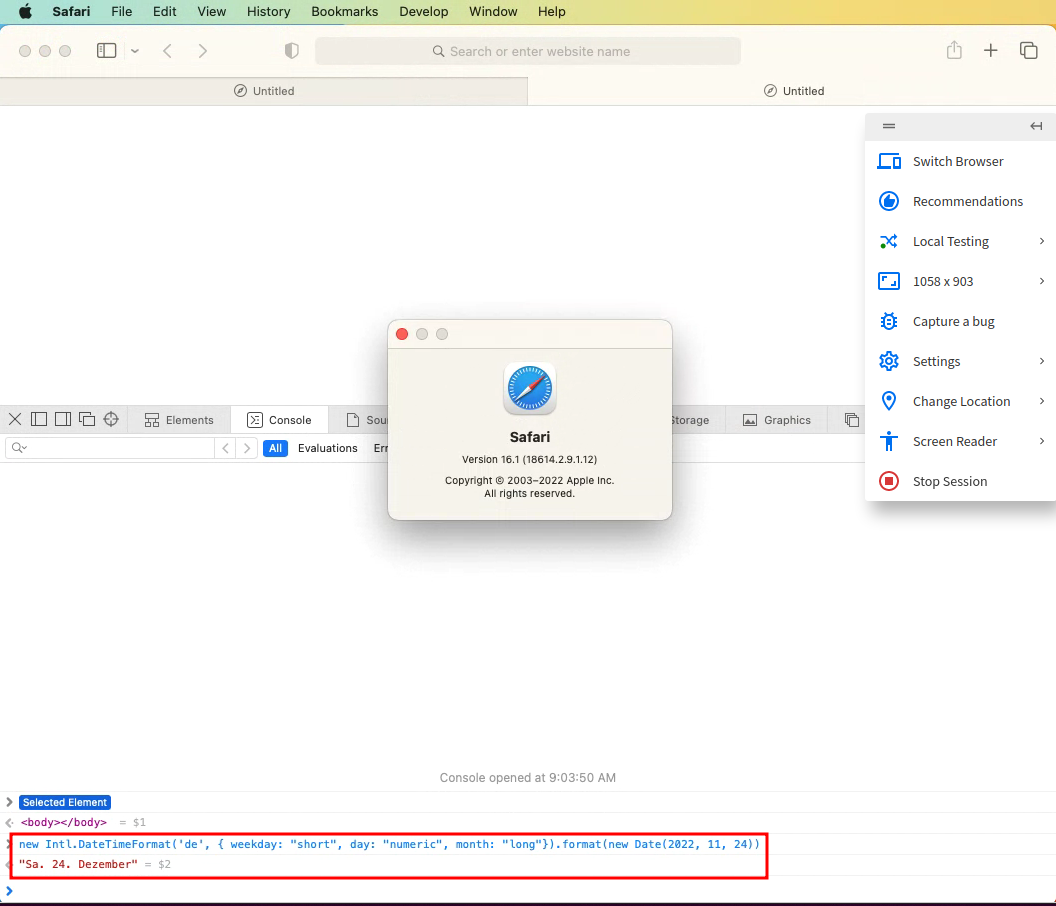Open the Apple menu
The height and width of the screenshot is (906, 1056).
tap(25, 11)
